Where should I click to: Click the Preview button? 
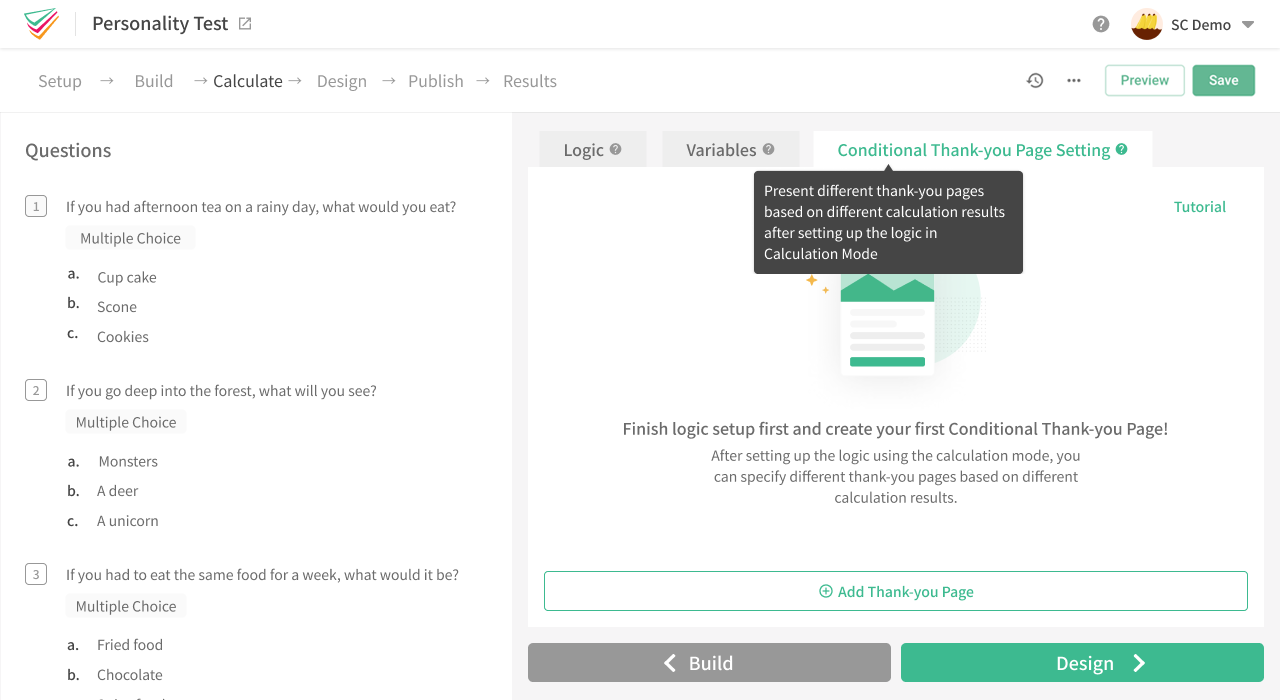(x=1144, y=80)
